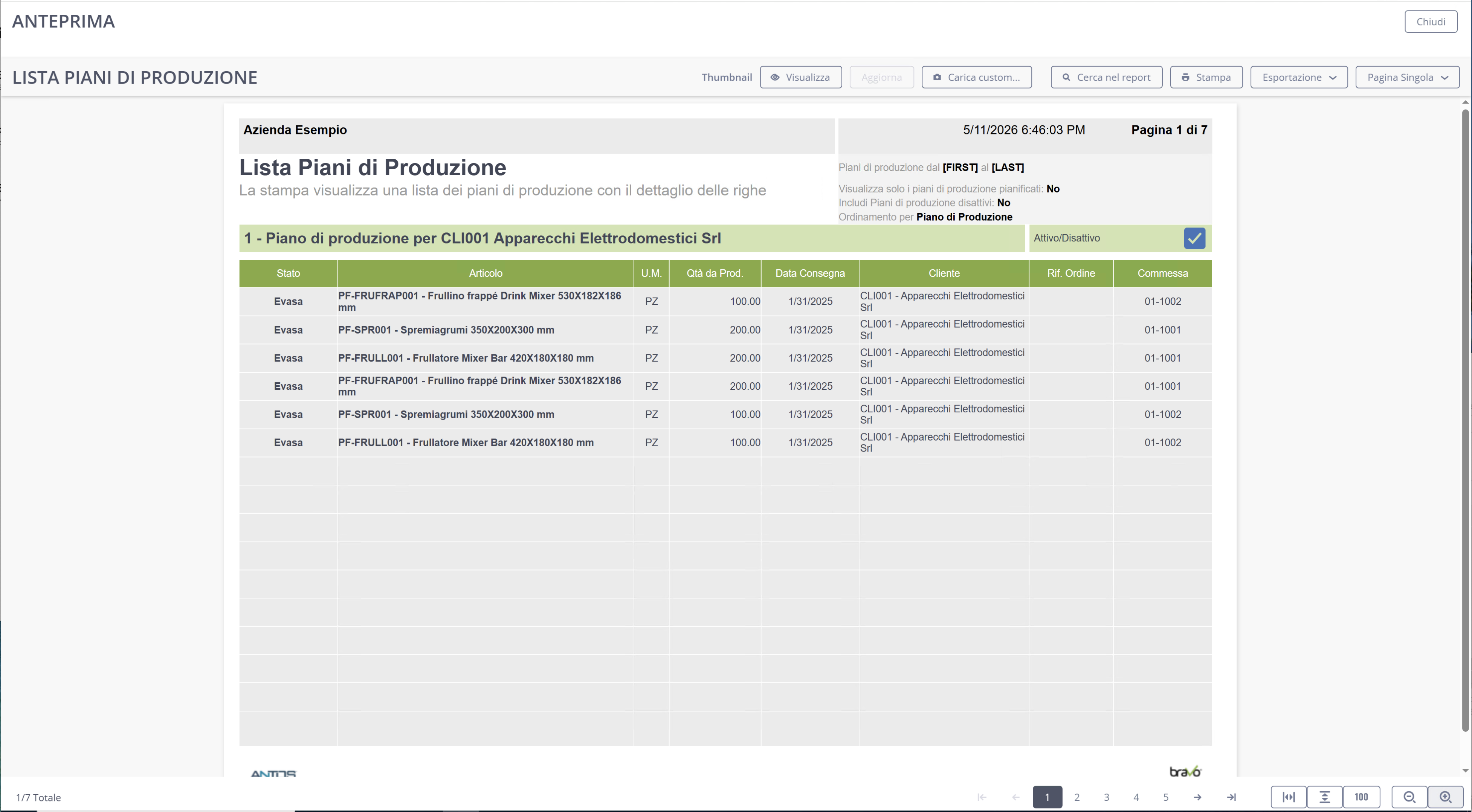Fit report to page width icon
1472x812 pixels.
tap(1289, 797)
